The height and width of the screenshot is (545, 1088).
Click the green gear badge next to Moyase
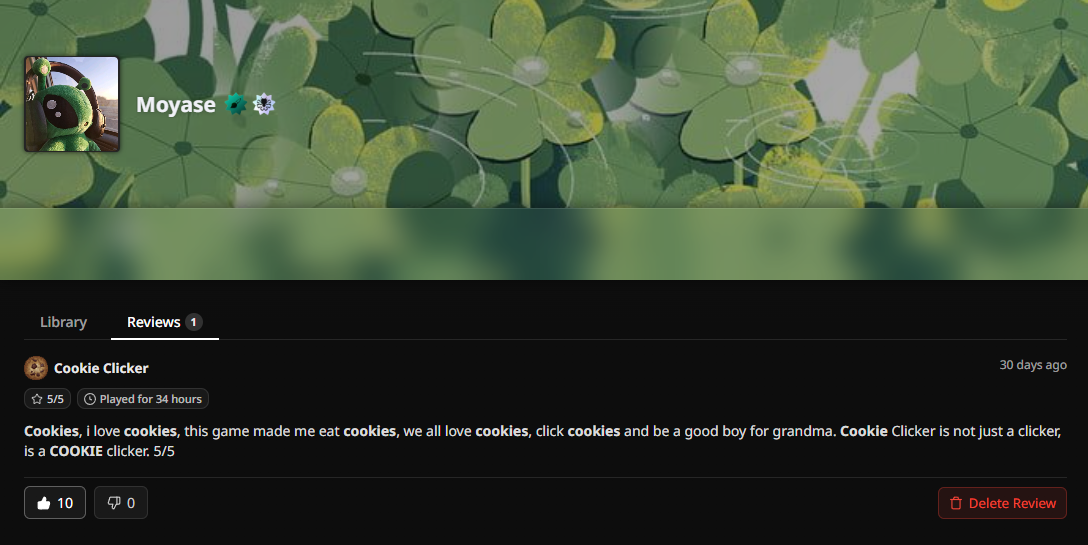(x=236, y=104)
